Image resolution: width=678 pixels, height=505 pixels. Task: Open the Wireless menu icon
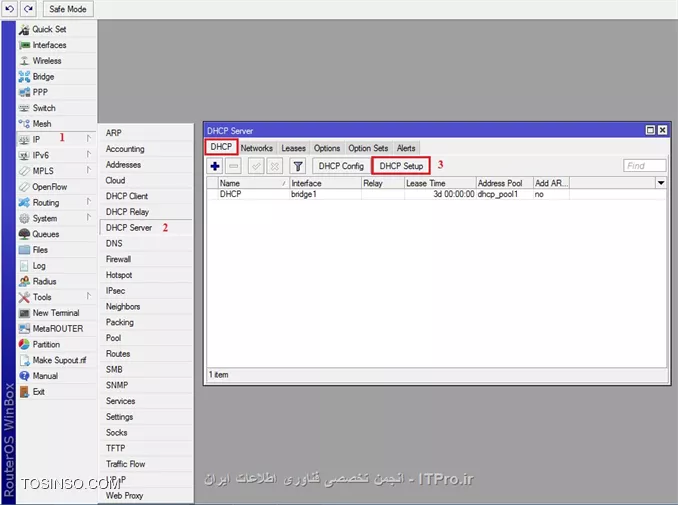tap(25, 61)
